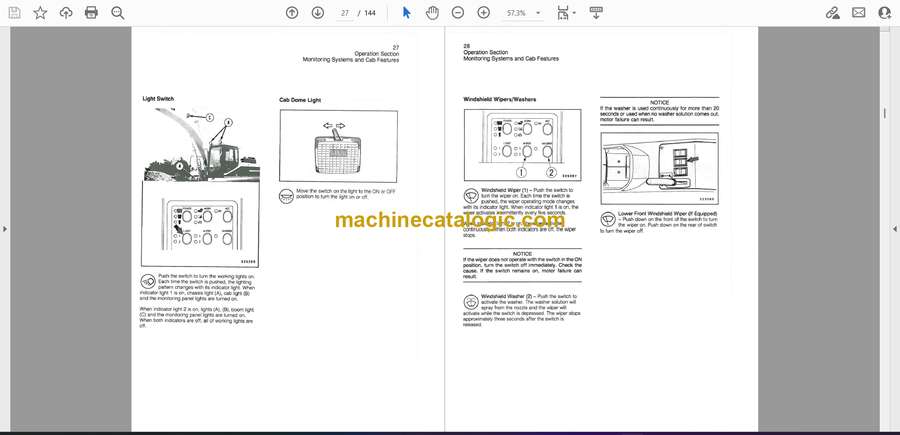Click the washer symbol beside 'Windshield Washer (2)'
The width and height of the screenshot is (900, 435).
point(471,302)
